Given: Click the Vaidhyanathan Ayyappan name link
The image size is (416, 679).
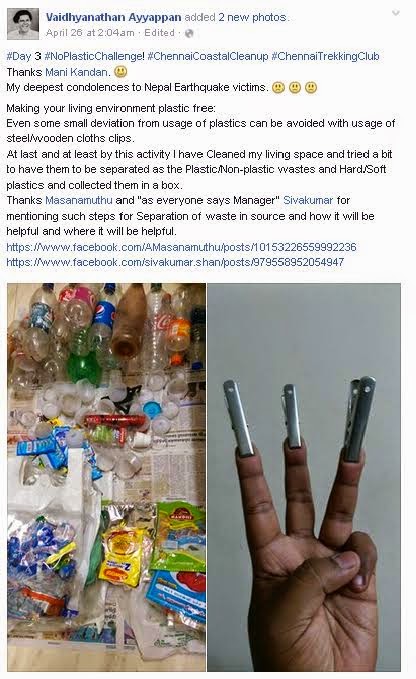Looking at the screenshot, I should tap(113, 17).
